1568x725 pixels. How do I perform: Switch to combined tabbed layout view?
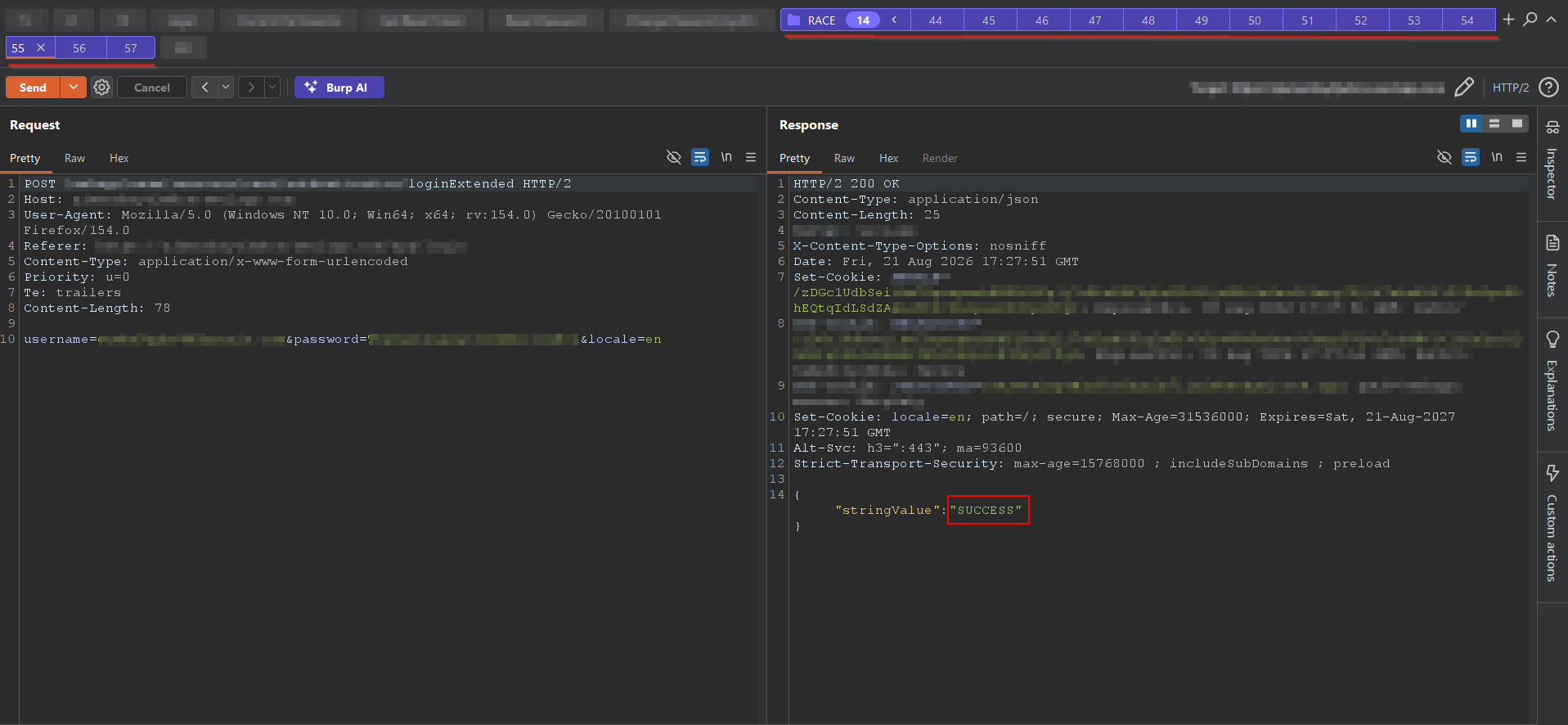click(1517, 124)
